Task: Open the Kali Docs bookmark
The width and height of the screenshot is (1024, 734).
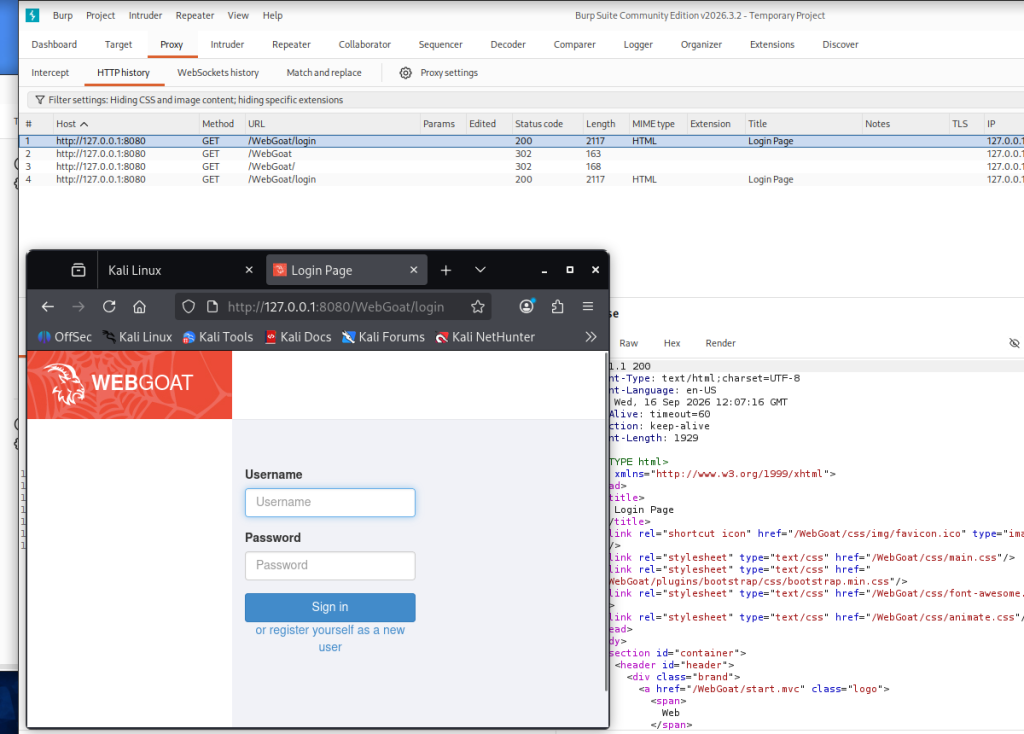Action: coord(298,337)
